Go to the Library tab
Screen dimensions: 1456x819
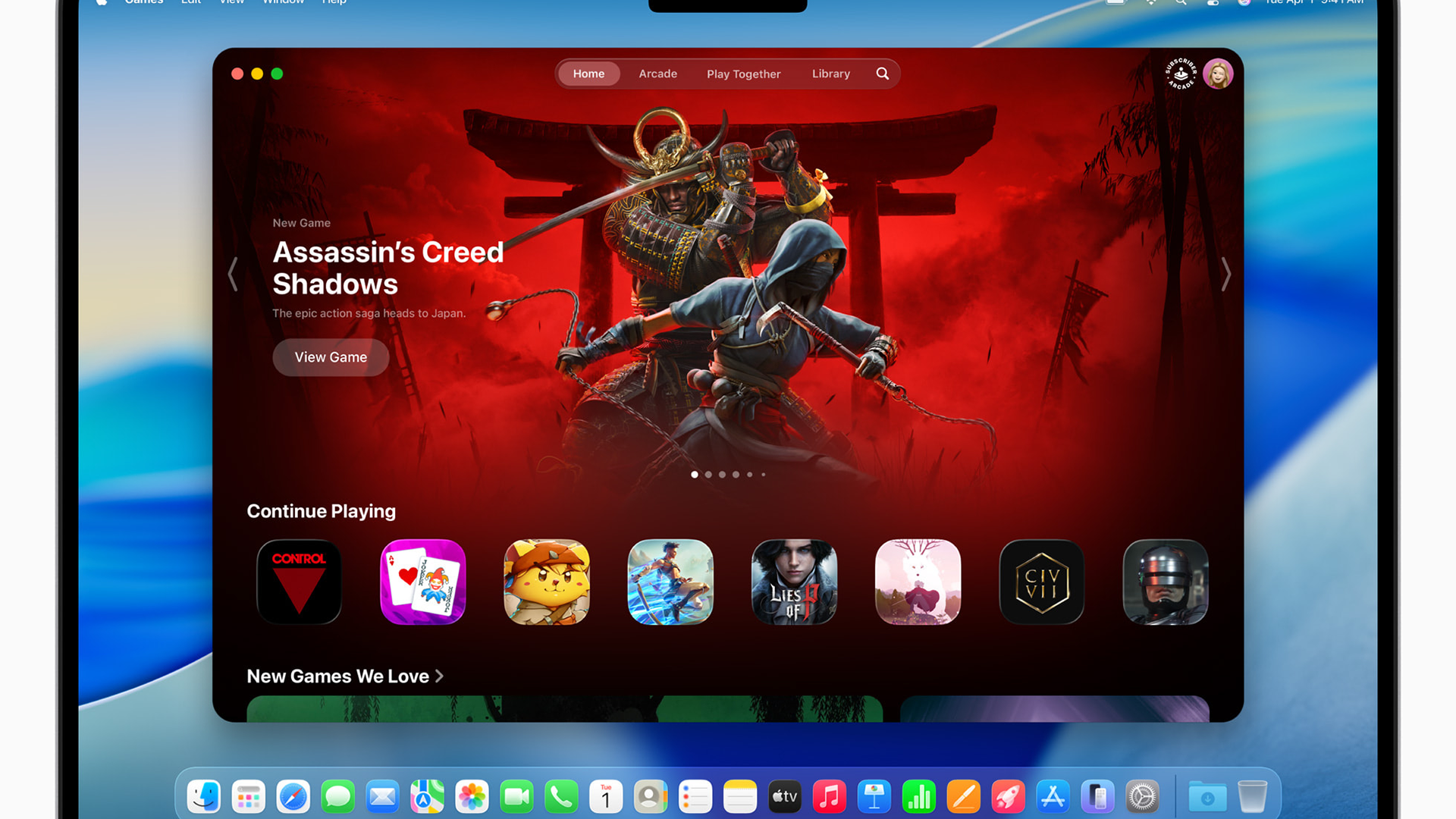pos(830,74)
